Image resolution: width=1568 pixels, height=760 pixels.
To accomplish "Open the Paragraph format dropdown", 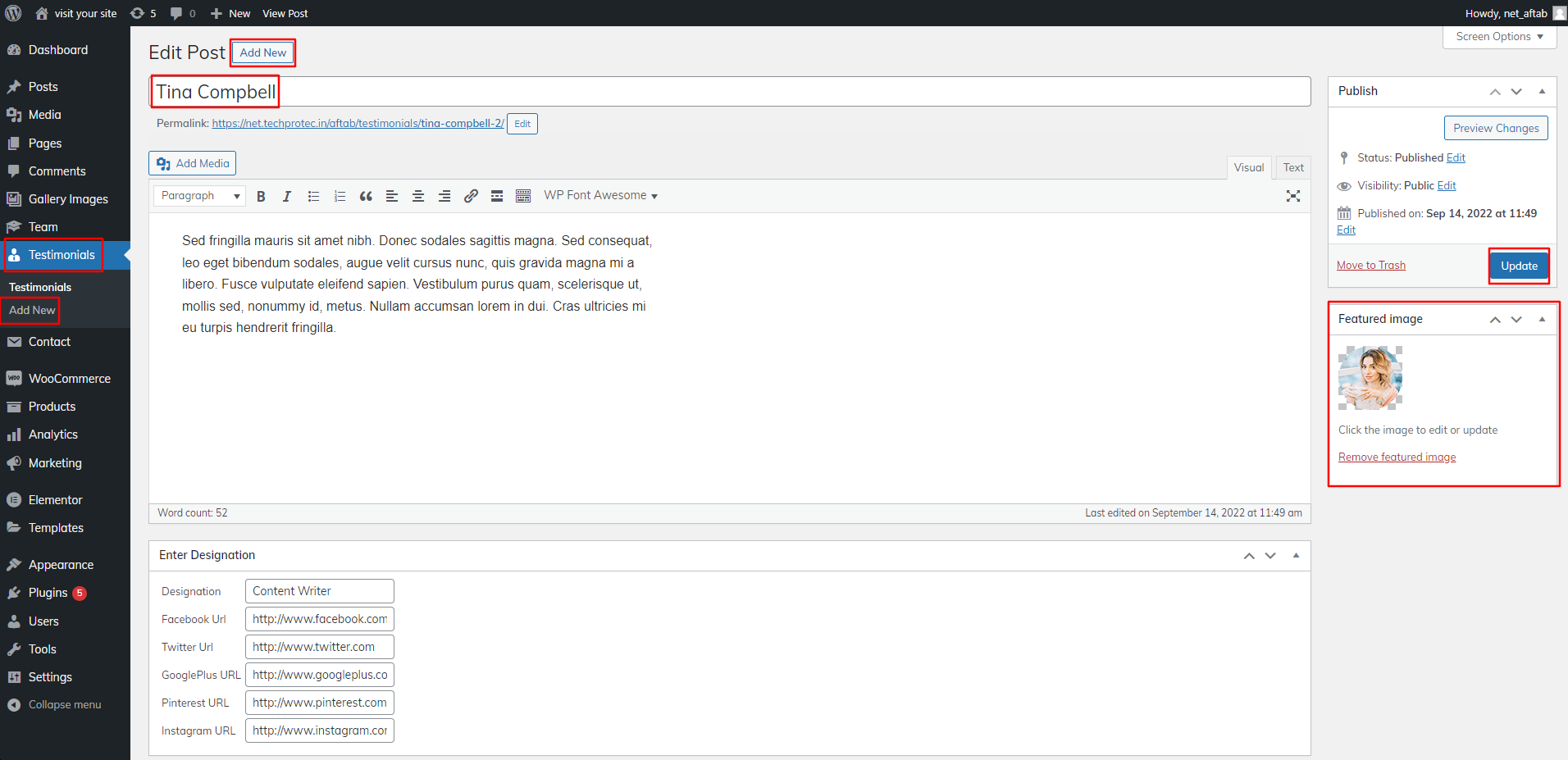I will pos(199,196).
